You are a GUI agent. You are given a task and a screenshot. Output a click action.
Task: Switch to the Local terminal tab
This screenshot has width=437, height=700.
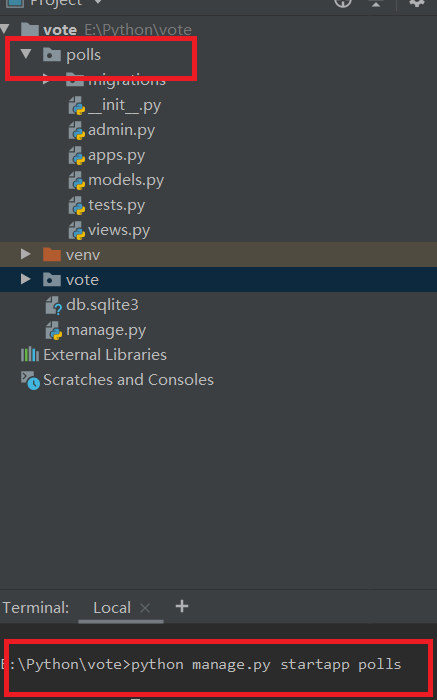112,608
